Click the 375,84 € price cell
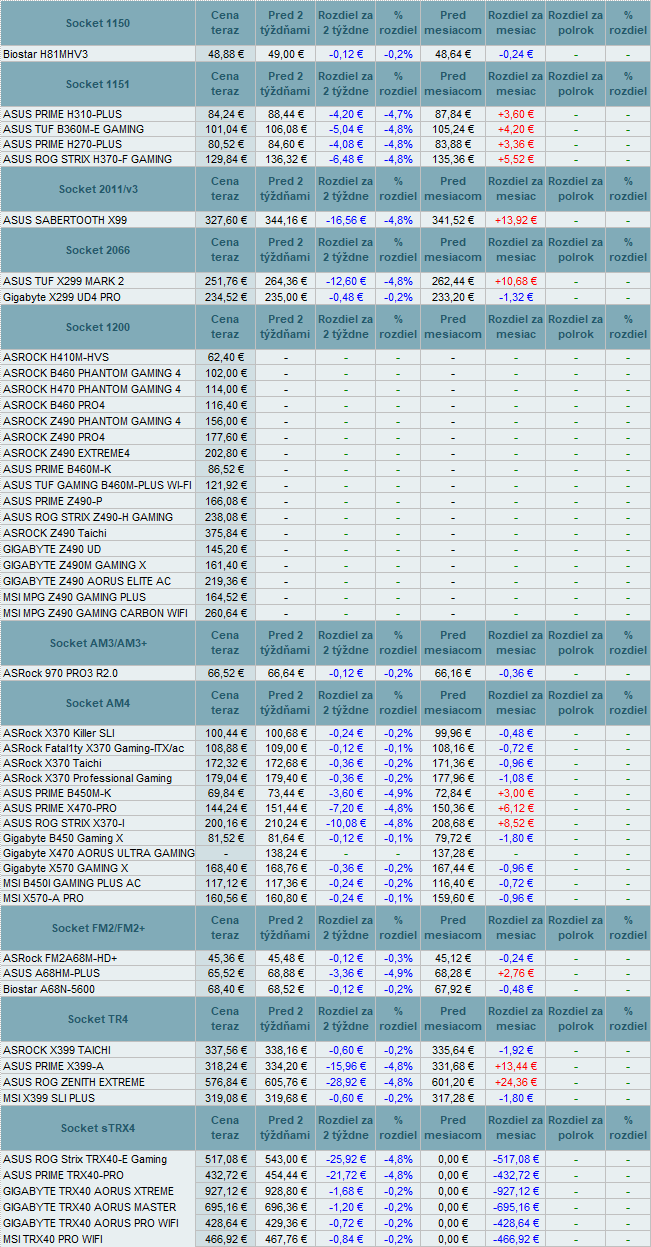651x1247 pixels. click(225, 533)
